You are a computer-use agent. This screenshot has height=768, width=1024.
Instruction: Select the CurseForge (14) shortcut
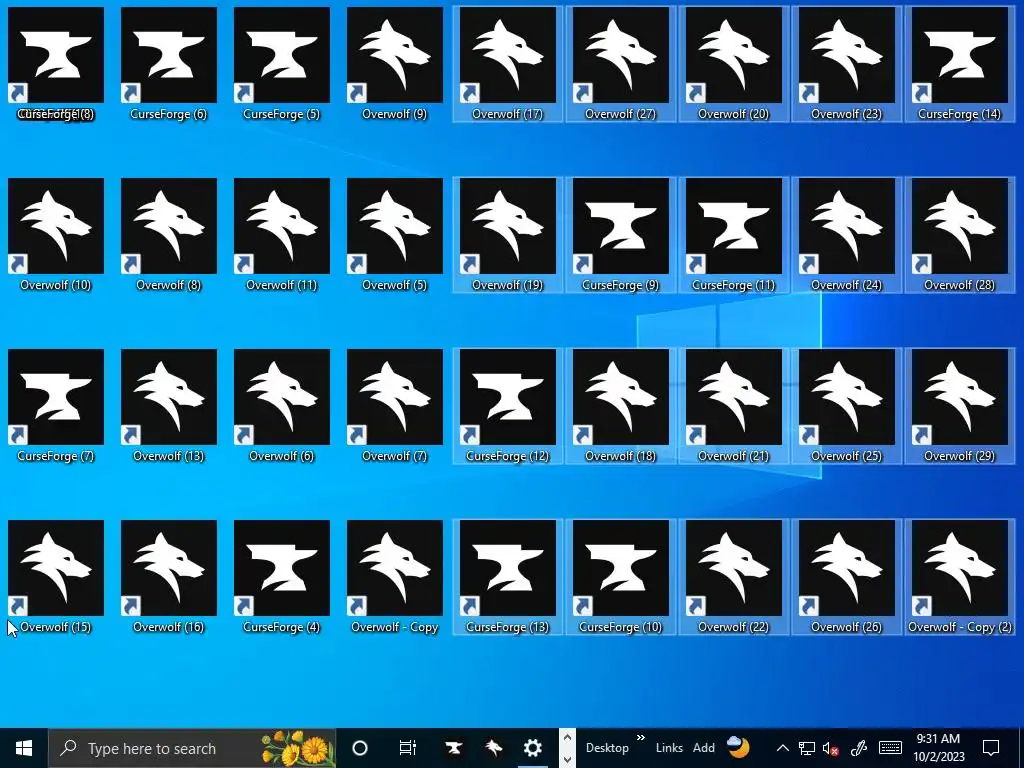click(959, 64)
